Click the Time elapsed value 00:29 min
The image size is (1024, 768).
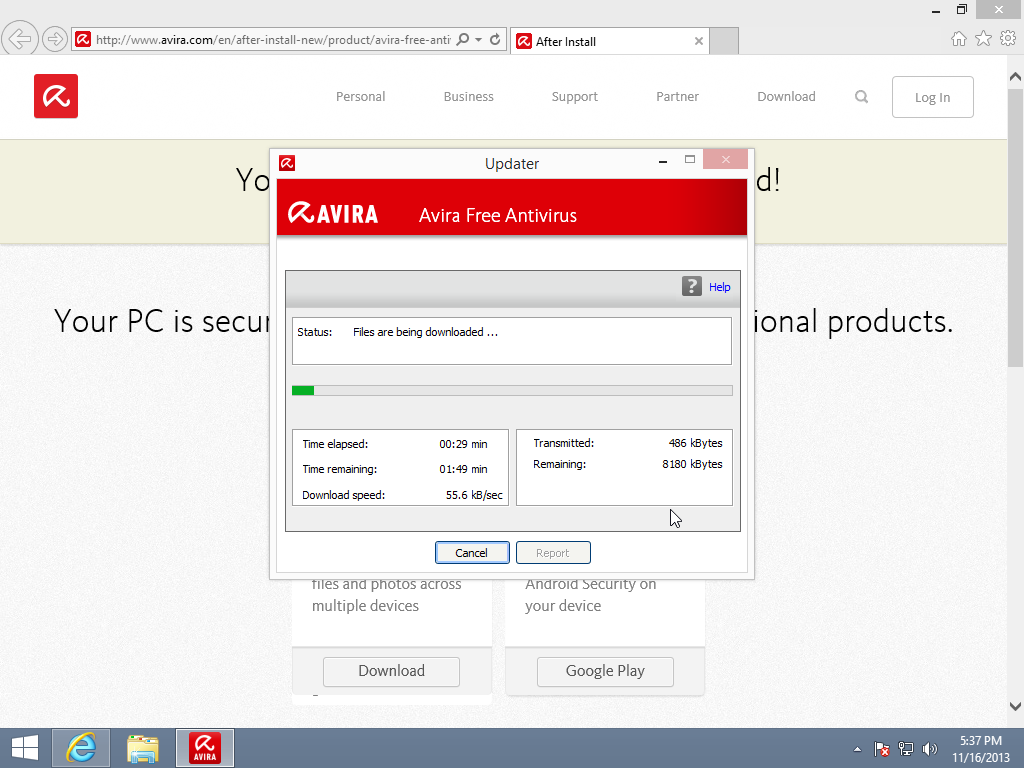(x=463, y=444)
